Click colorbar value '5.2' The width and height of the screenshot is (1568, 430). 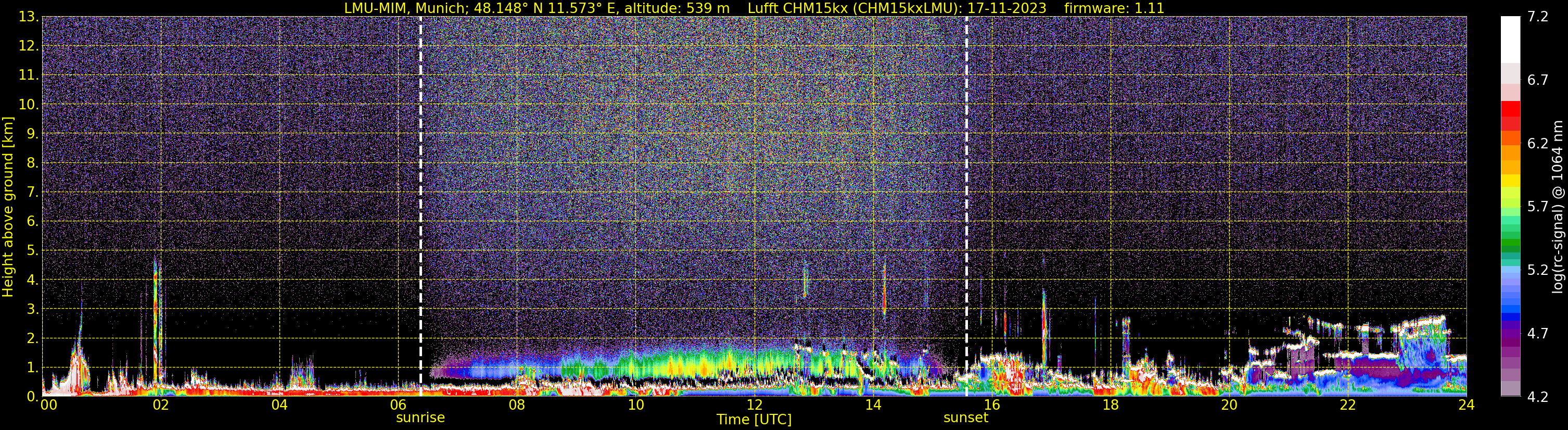(x=1538, y=270)
